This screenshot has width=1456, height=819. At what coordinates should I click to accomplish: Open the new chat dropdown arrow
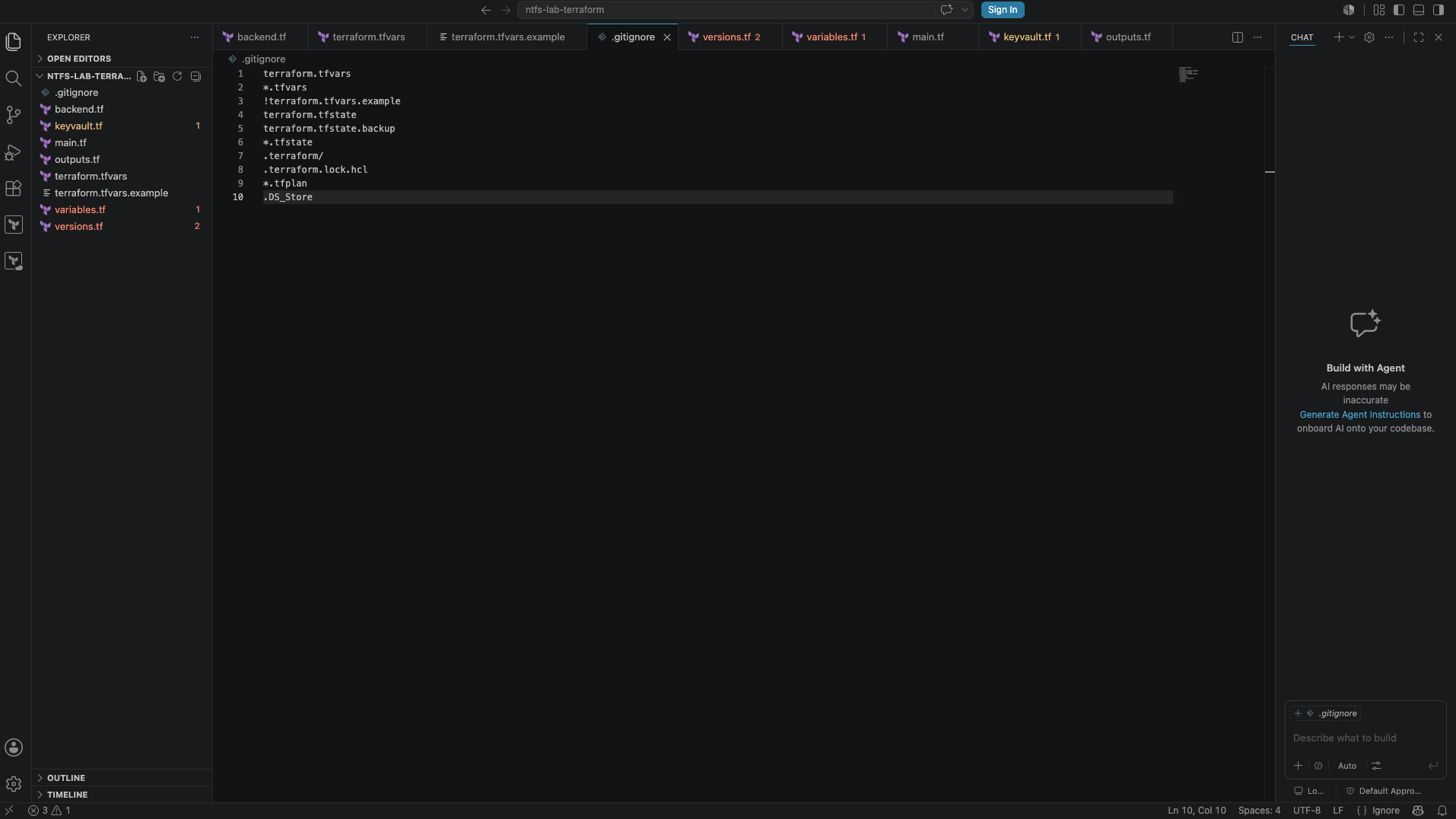click(x=1352, y=37)
